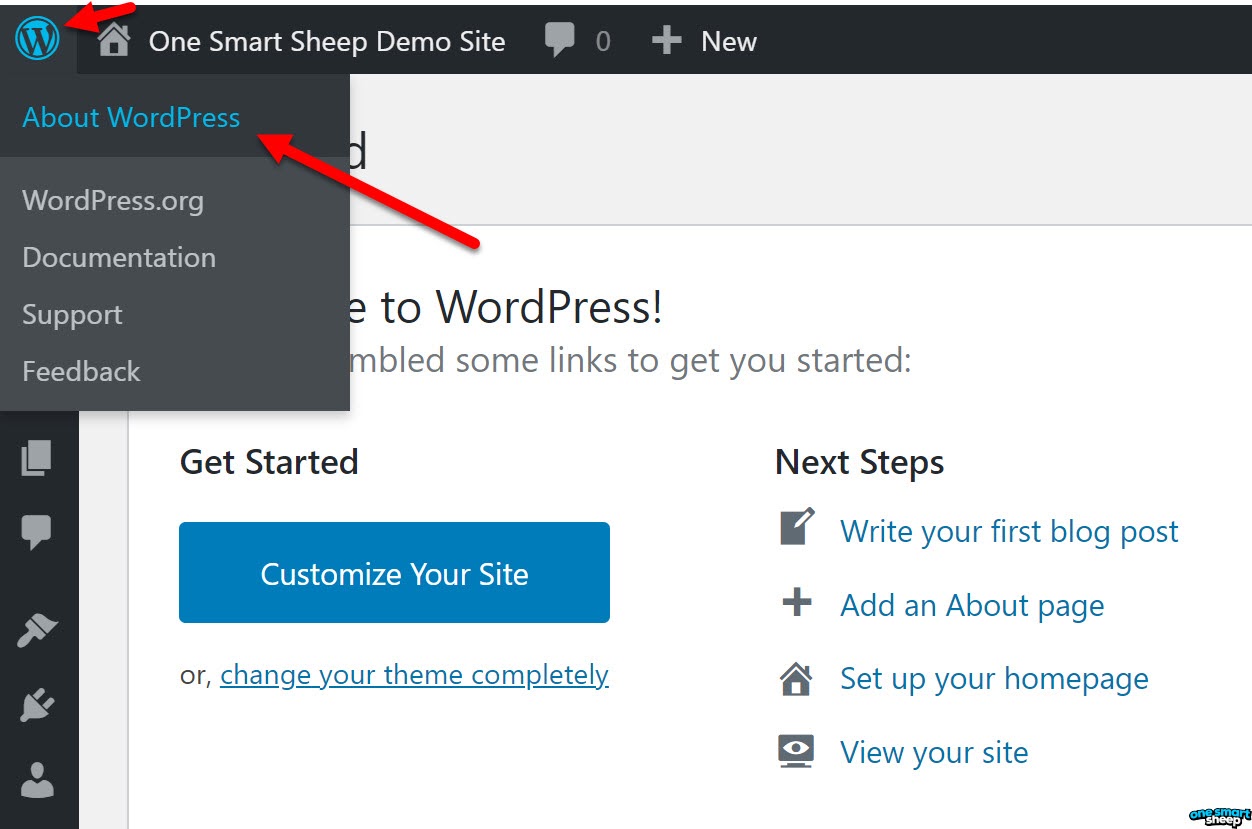This screenshot has width=1252, height=829.
Task: Open the Appearance paintbrush icon in the sidebar
Action: click(38, 632)
